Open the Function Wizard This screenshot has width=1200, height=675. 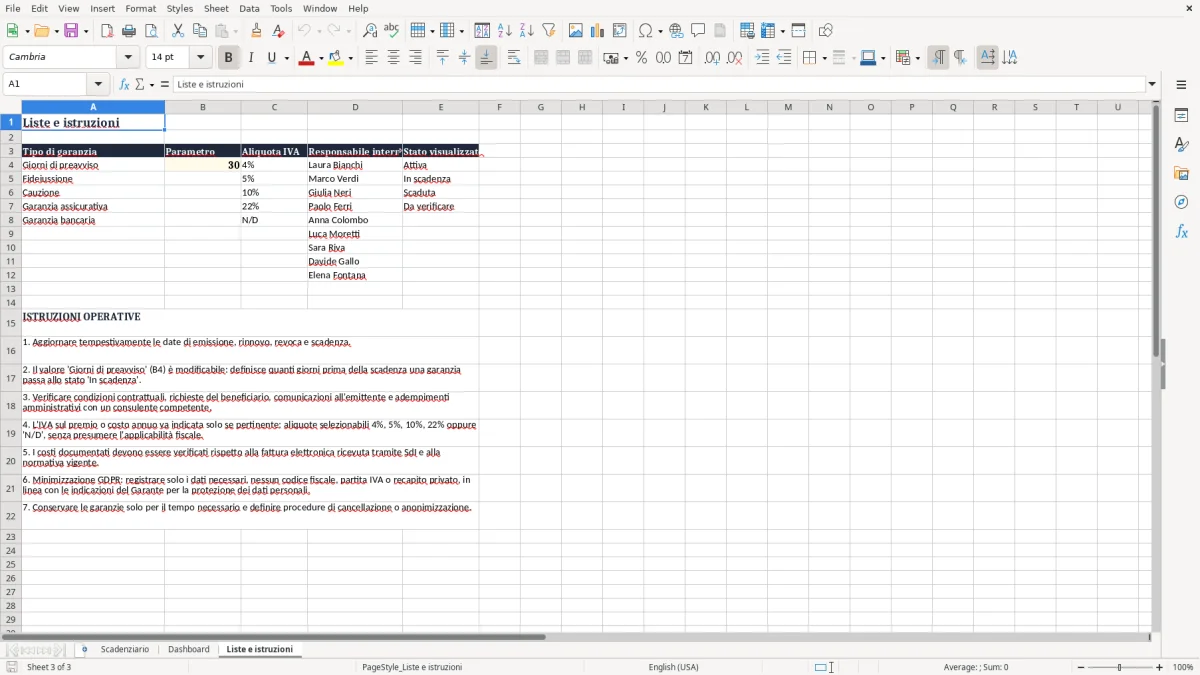[x=124, y=84]
